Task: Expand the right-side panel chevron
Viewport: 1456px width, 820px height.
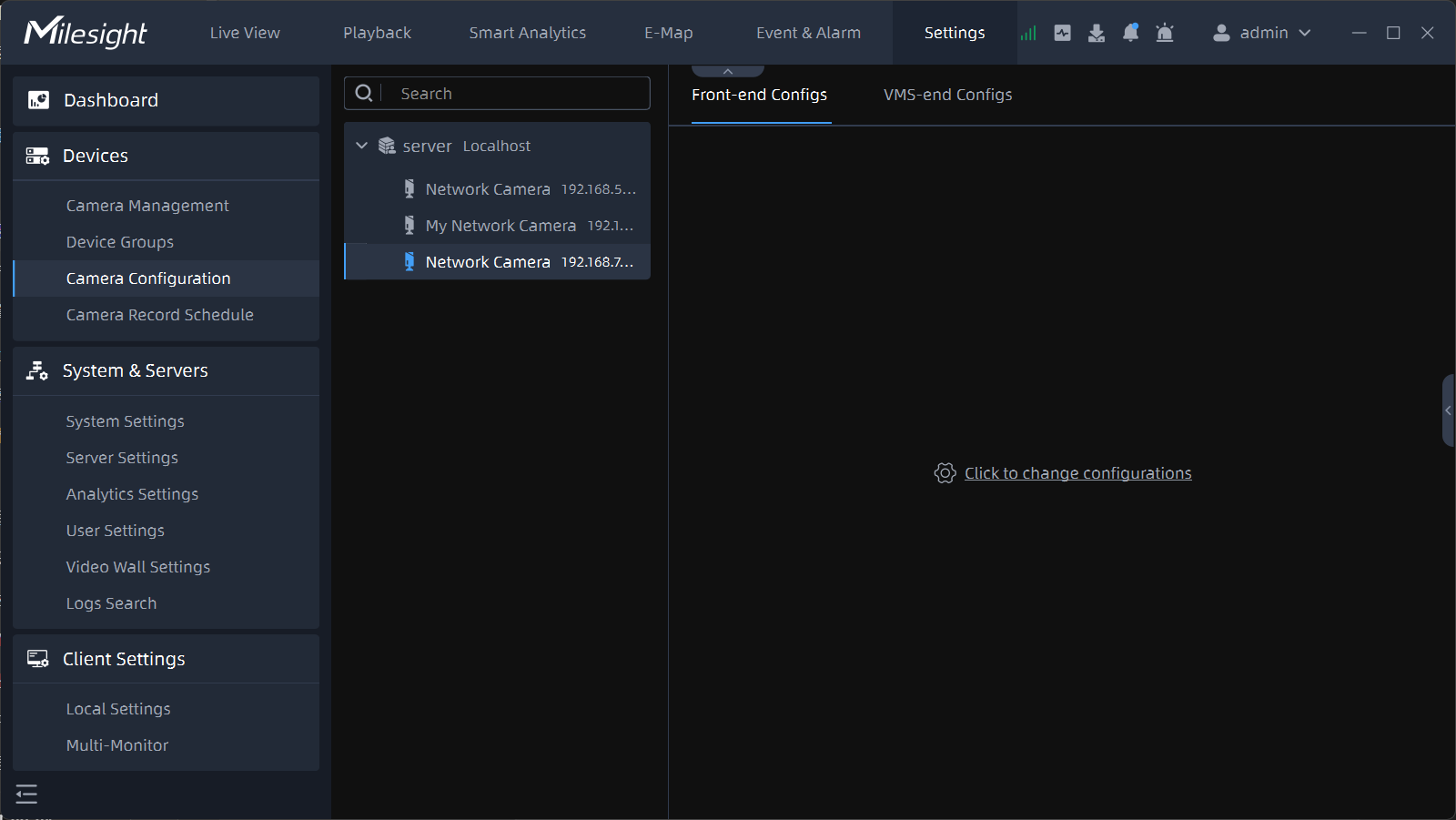Action: coord(1447,411)
